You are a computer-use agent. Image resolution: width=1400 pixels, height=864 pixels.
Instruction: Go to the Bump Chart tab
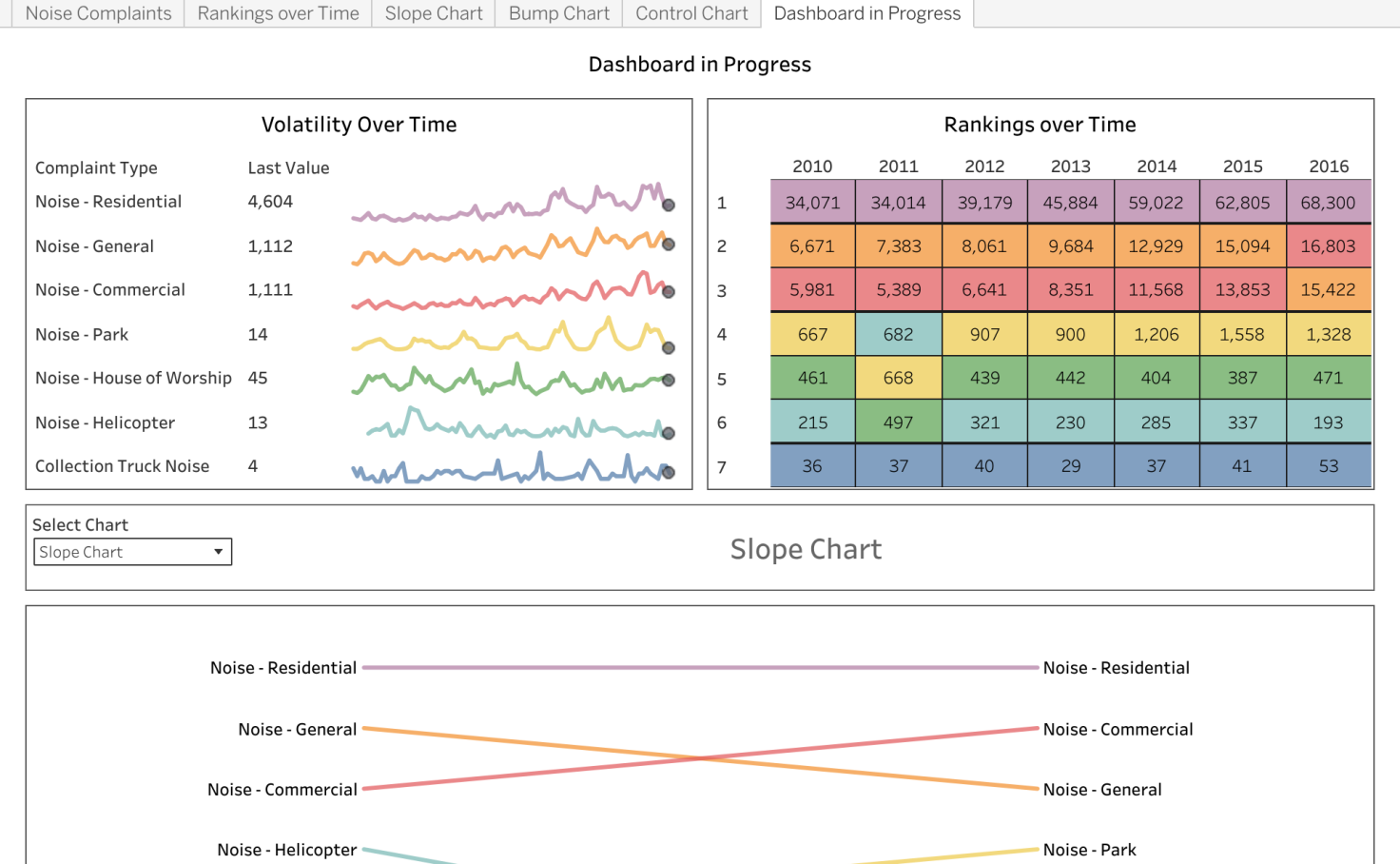[x=558, y=13]
